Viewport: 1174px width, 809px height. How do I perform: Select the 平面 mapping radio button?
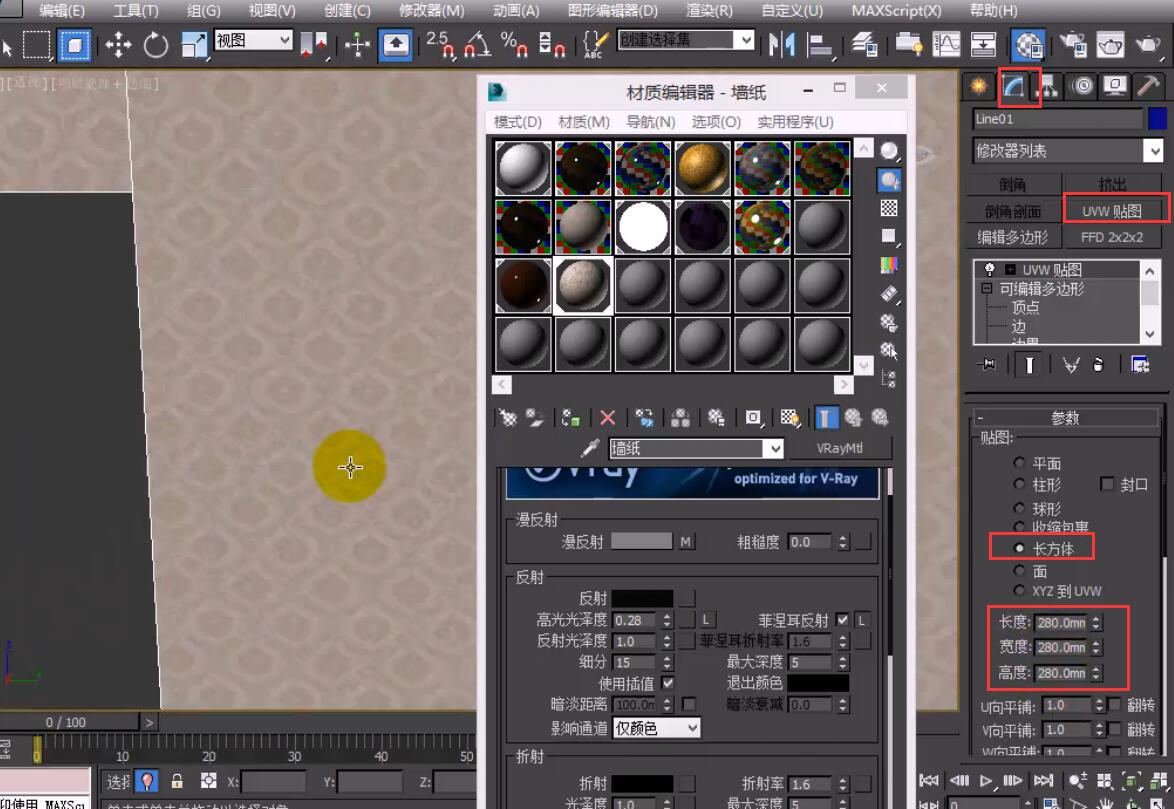pos(1019,463)
